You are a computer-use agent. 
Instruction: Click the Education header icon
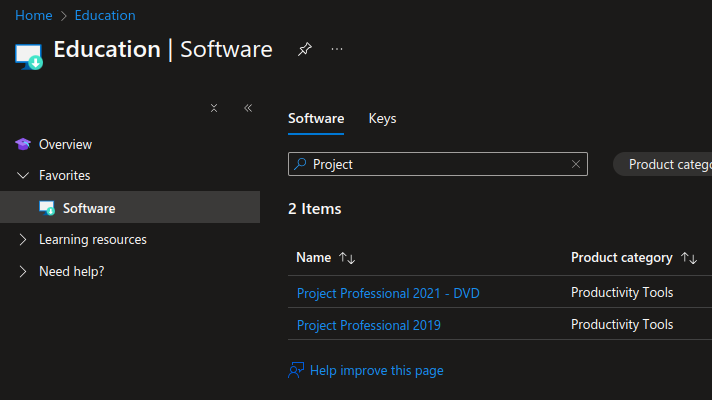(29, 55)
